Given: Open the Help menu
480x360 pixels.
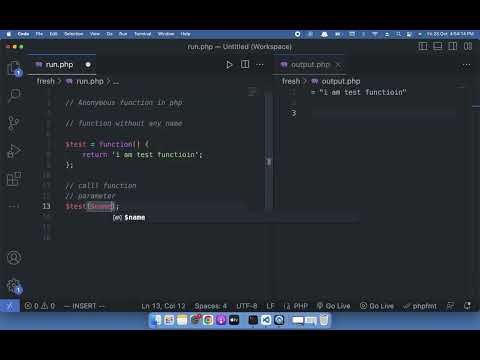Looking at the screenshot, I should coord(185,34).
